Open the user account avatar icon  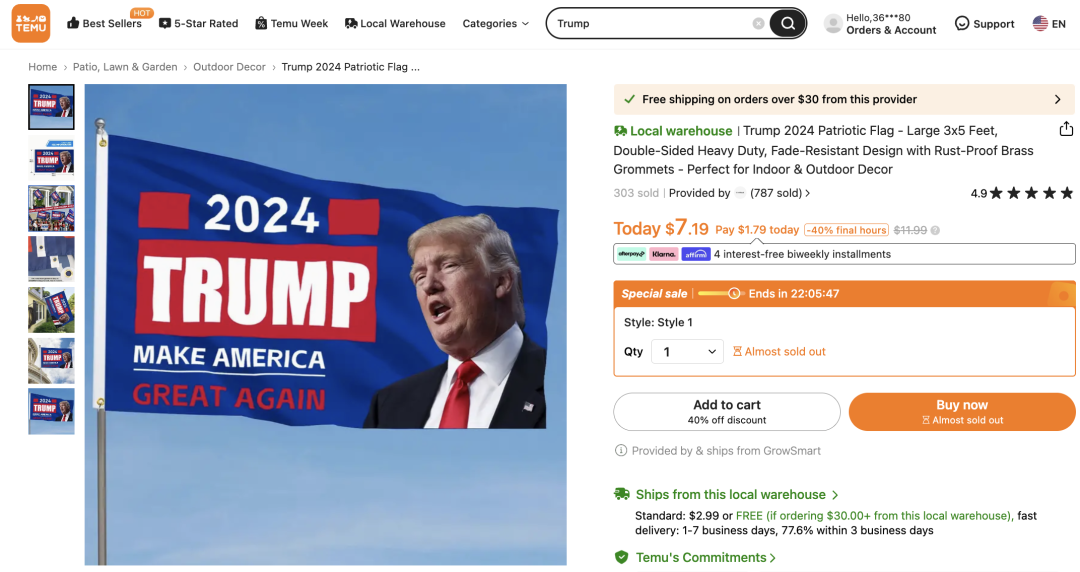coord(833,24)
